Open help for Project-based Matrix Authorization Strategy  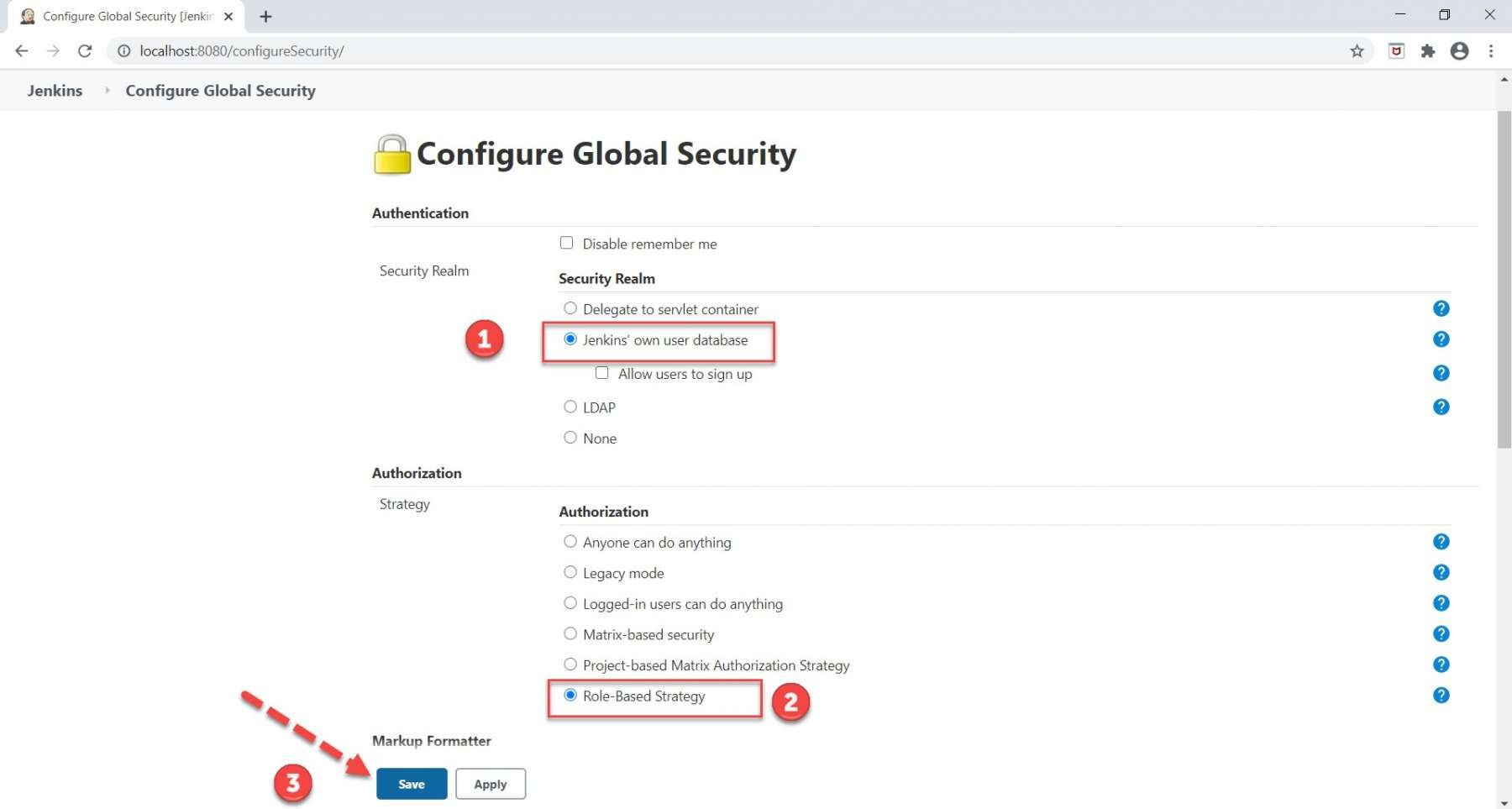(1441, 665)
